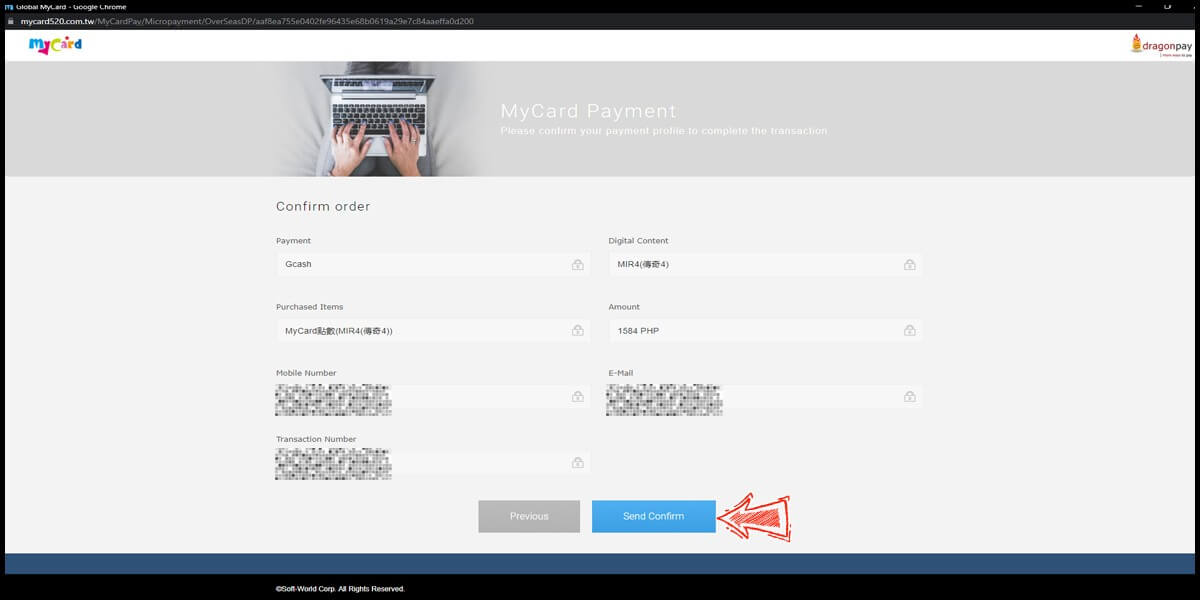The height and width of the screenshot is (600, 1200).
Task: Click the lock icon in Mobile Number field
Action: coord(578,397)
